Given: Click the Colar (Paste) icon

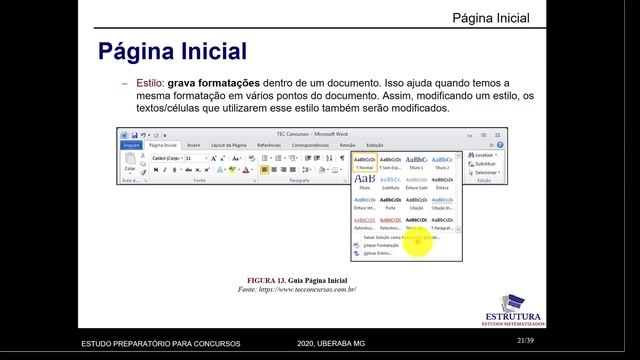Looking at the screenshot, I should [x=130, y=162].
